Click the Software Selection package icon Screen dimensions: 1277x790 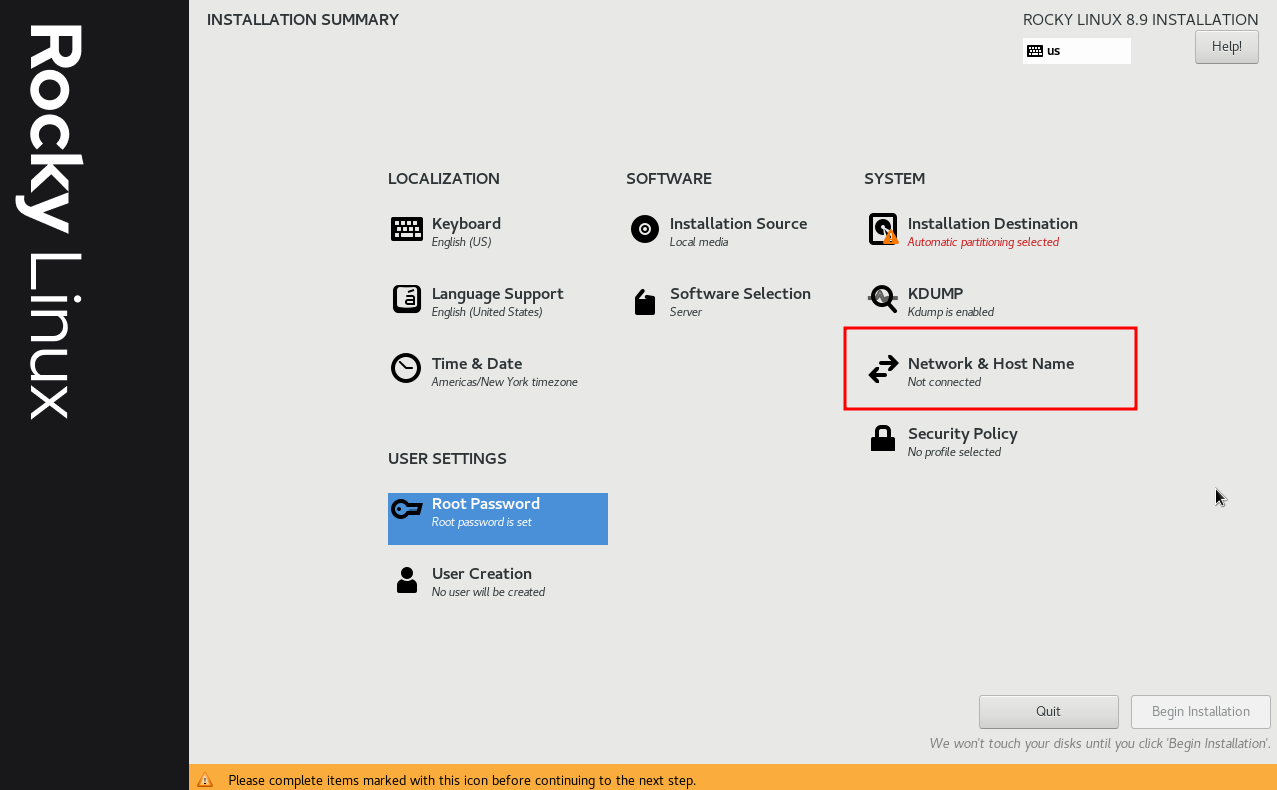point(645,301)
